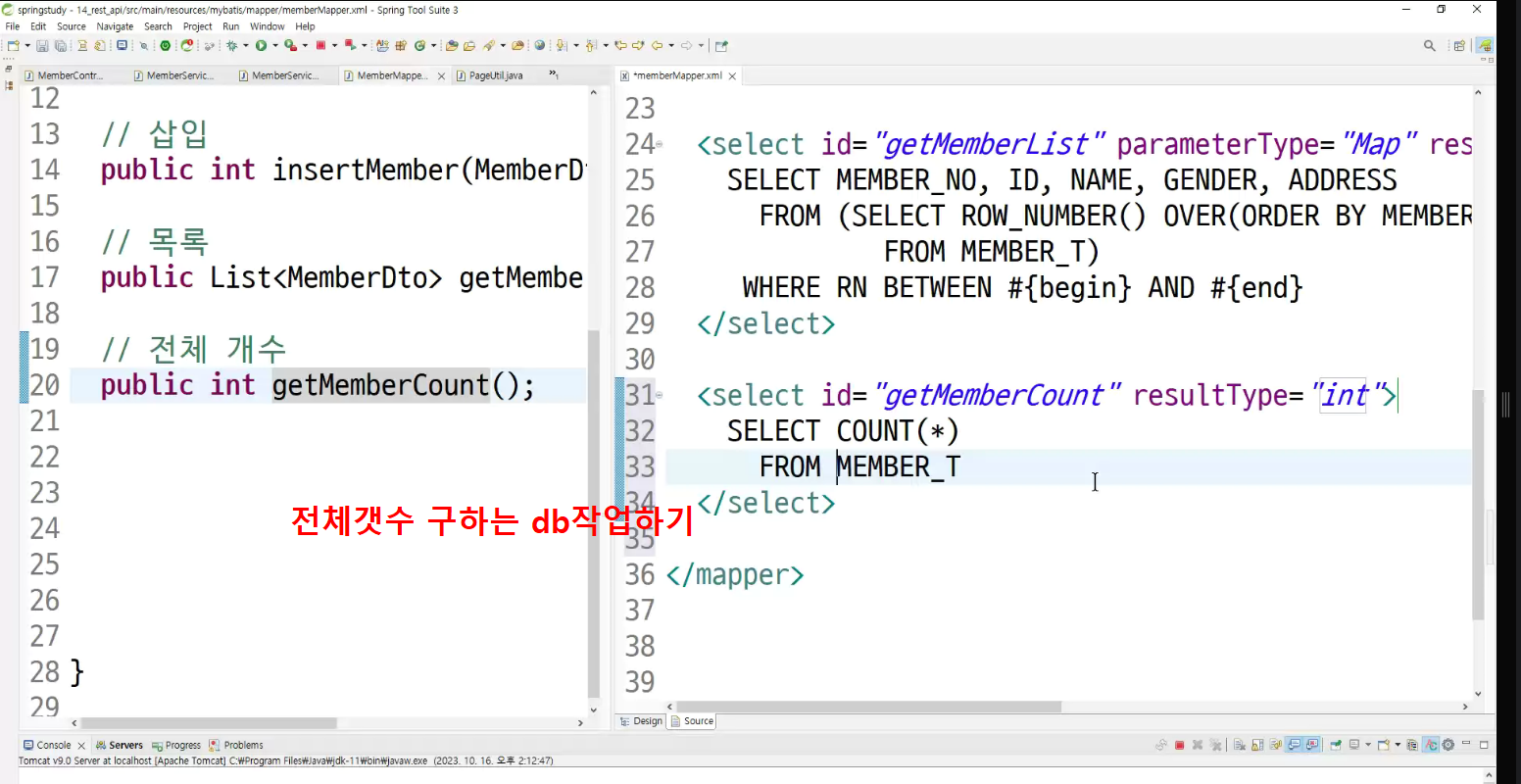1521x784 pixels.
Task: Click the Boot Dashboard green power icon
Action: [x=165, y=45]
